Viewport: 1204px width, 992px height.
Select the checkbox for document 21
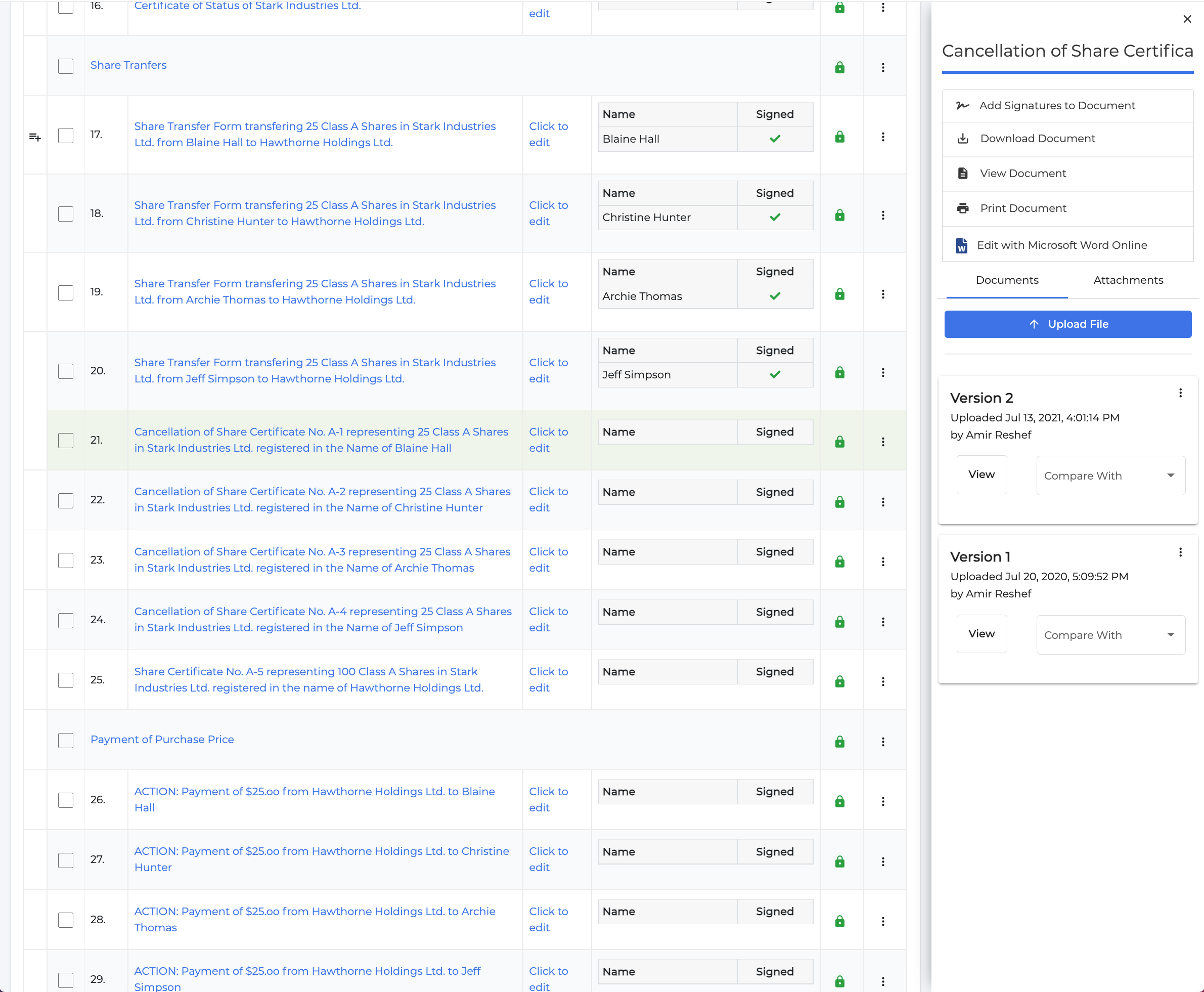click(66, 441)
